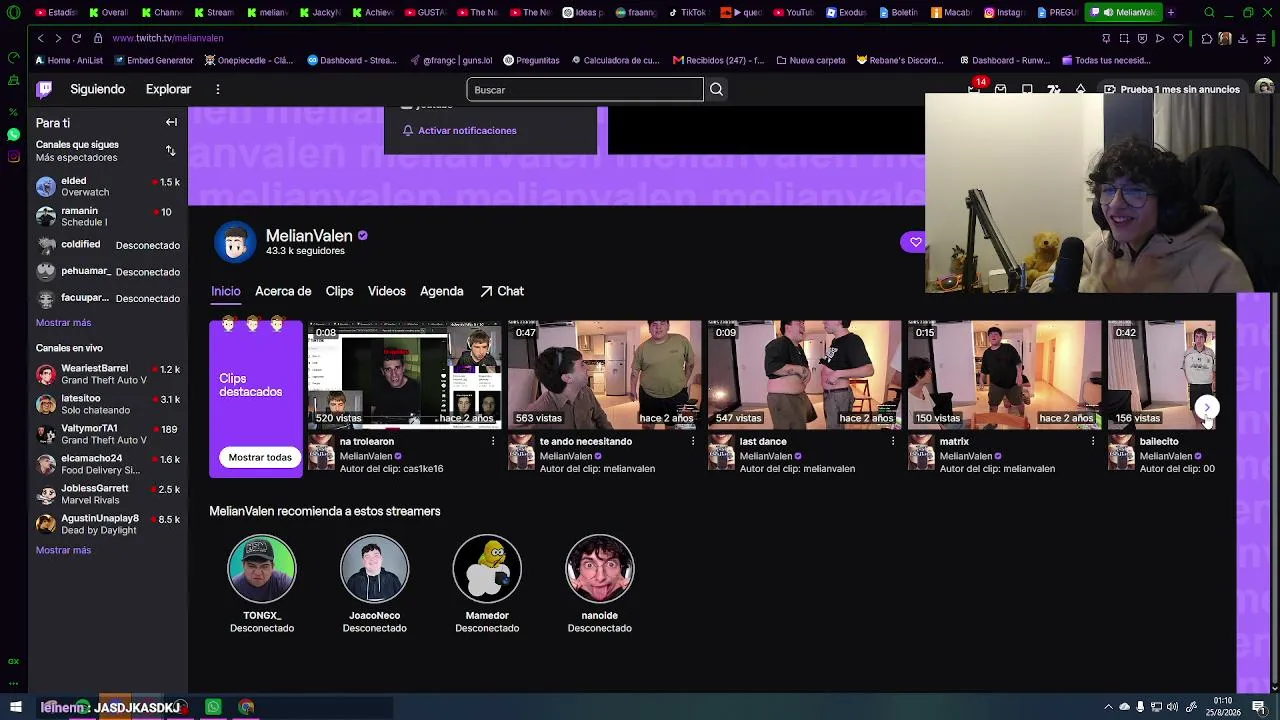Switch to the Acerca de tab
Image resolution: width=1280 pixels, height=720 pixels.
point(283,291)
